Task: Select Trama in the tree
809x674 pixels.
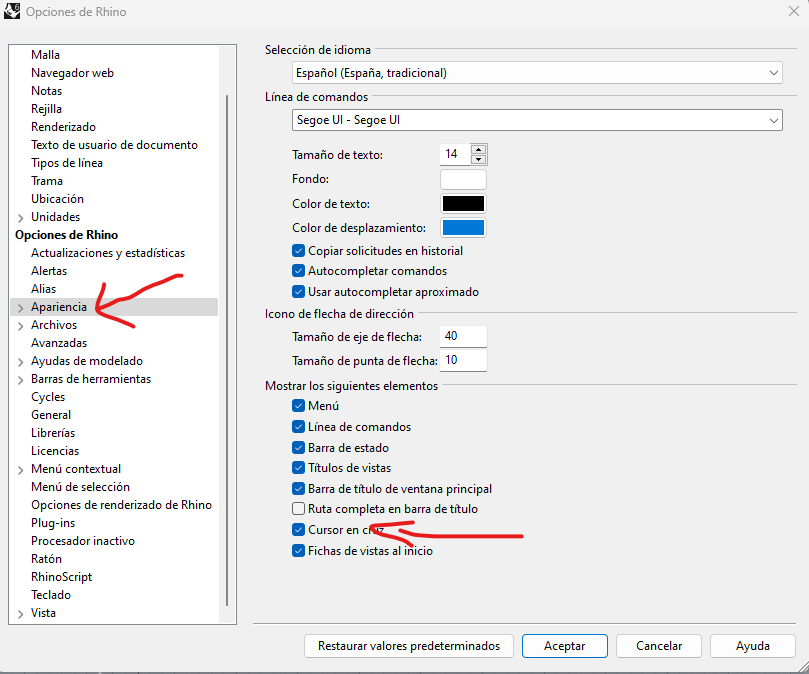Action: tap(47, 181)
